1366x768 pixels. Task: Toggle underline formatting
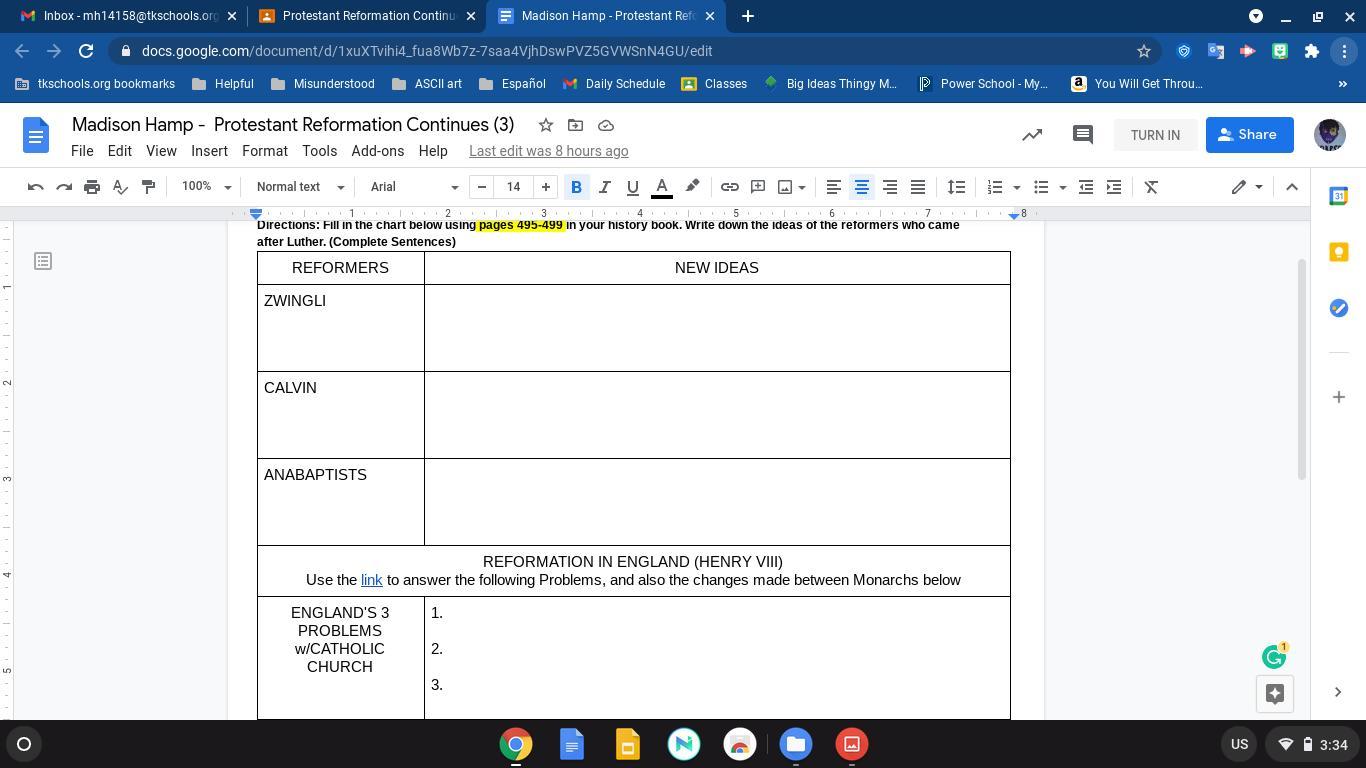click(632, 187)
